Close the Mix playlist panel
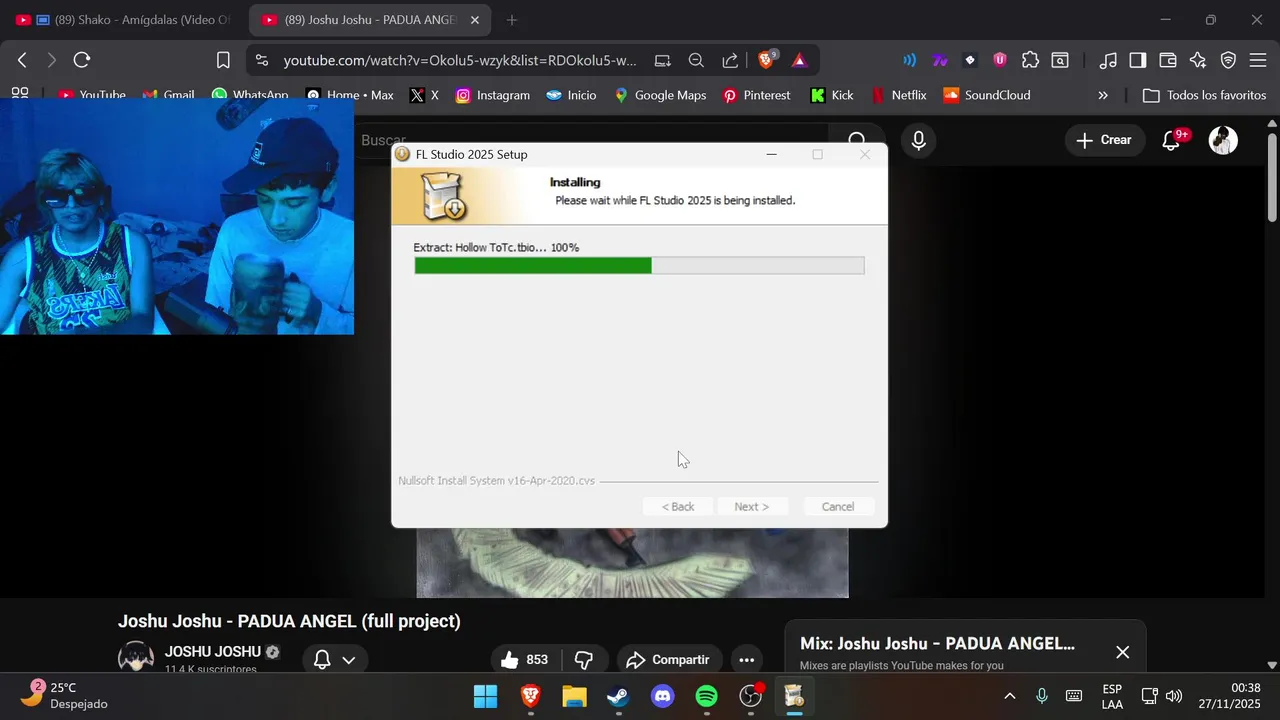Screen dimensions: 1280x720 1122,652
